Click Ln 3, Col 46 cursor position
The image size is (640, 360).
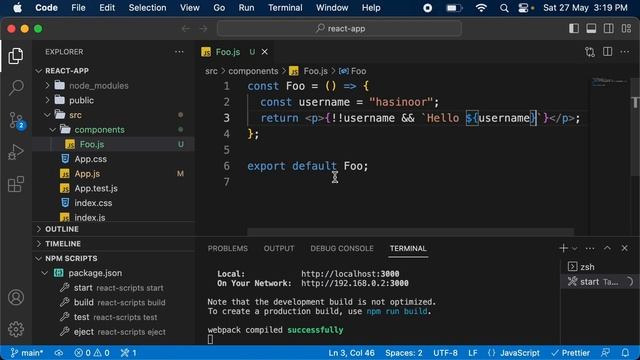point(351,353)
